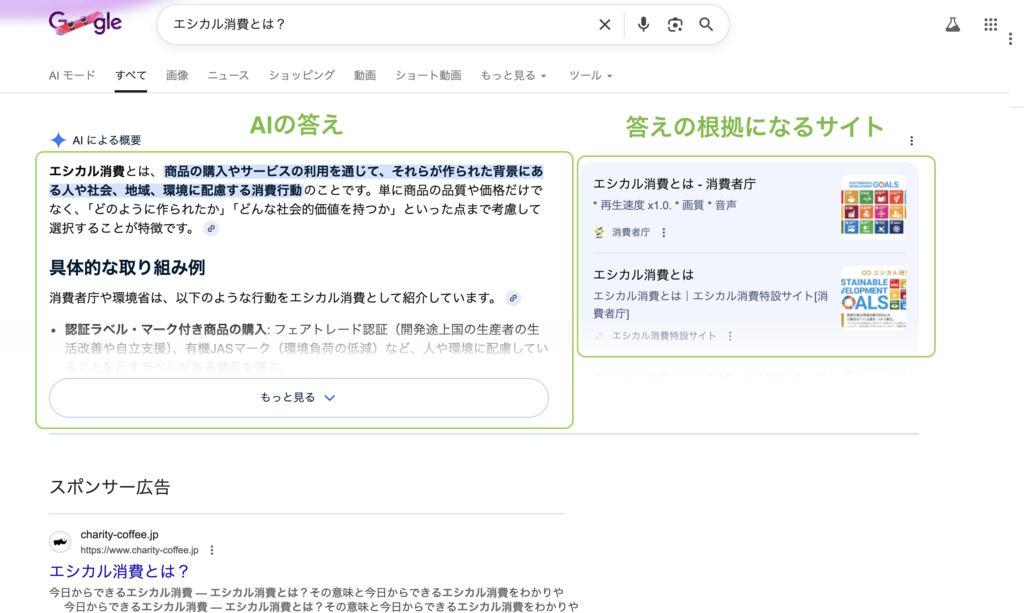Click the clear search text X icon
The height and width of the screenshot is (613, 1024).
[604, 25]
